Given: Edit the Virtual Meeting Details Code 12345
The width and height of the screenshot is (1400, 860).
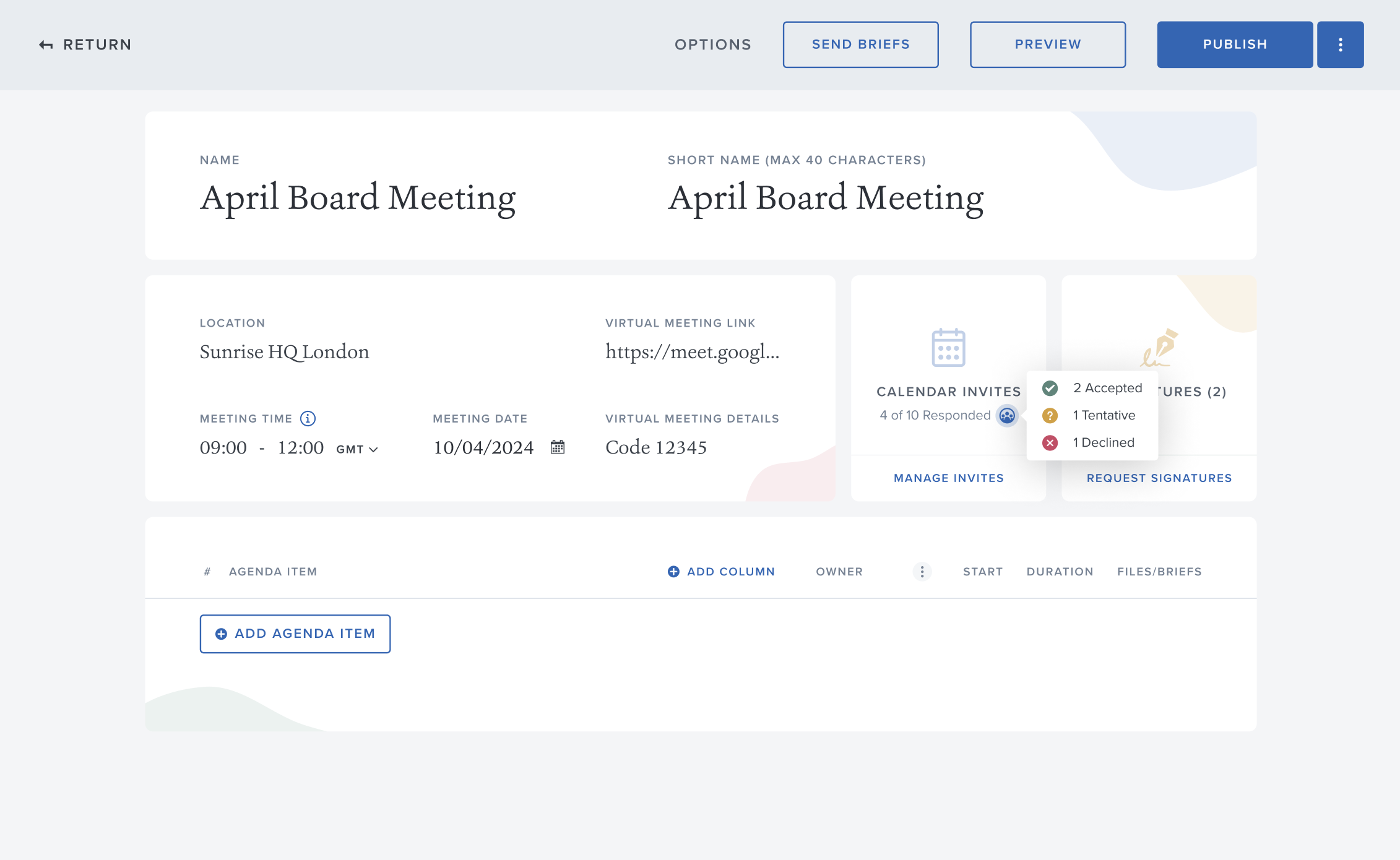Looking at the screenshot, I should 656,447.
